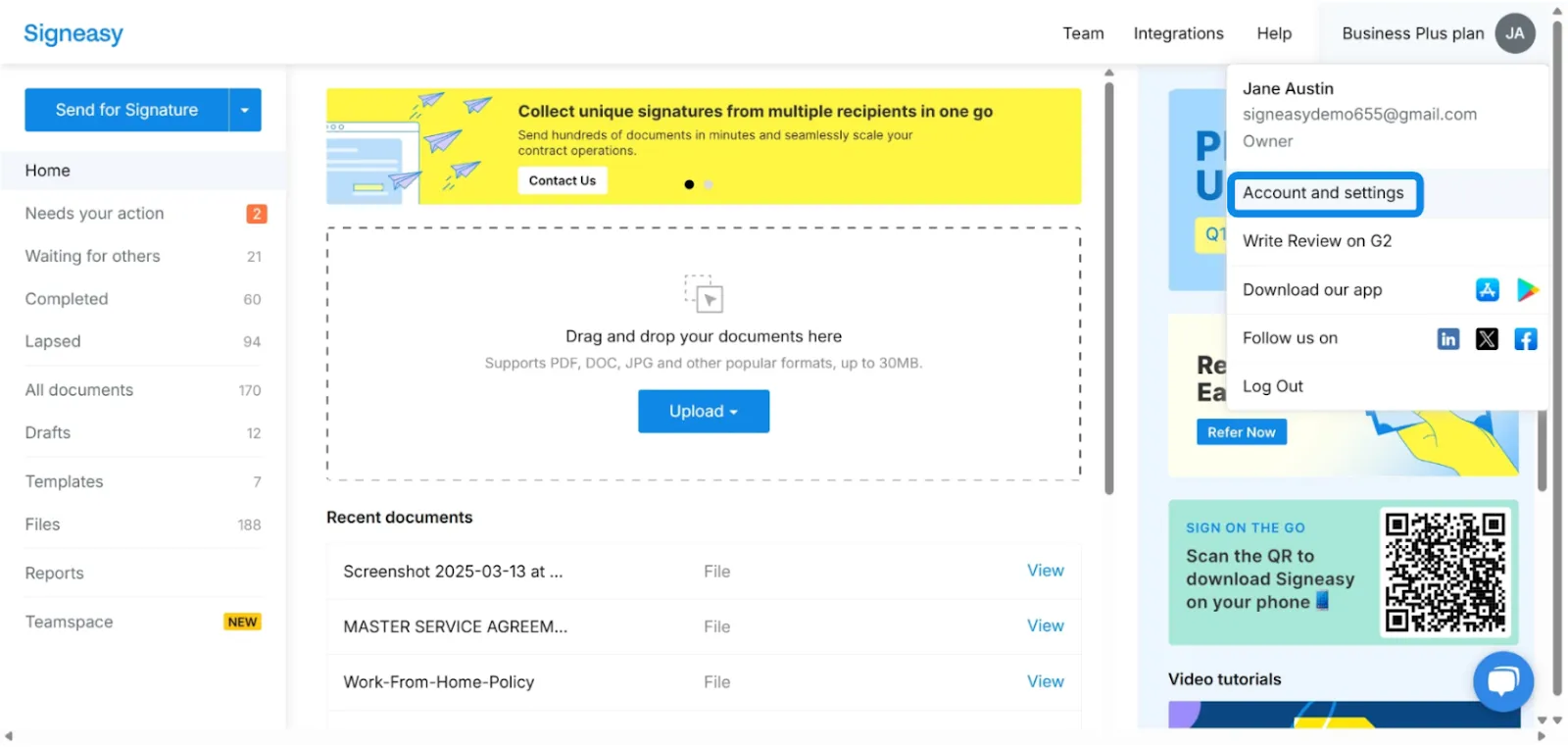Image resolution: width=1568 pixels, height=747 pixels.
Task: View the MASTER SERVICE AGREEM... document
Action: pos(1045,625)
